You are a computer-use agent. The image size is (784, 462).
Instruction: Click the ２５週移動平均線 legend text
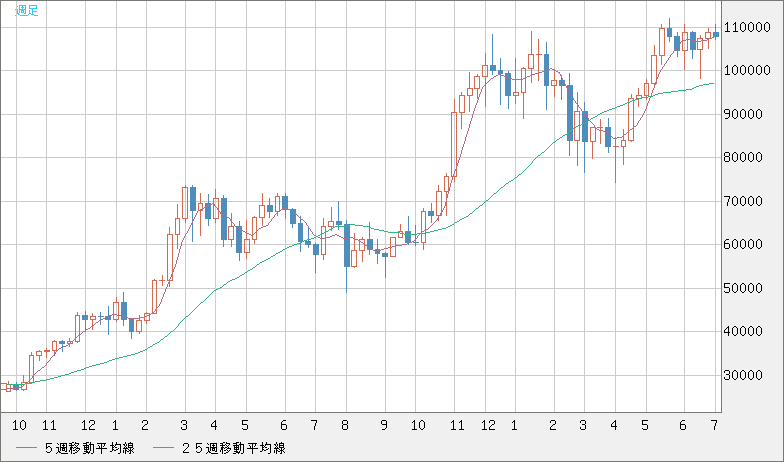[x=232, y=448]
